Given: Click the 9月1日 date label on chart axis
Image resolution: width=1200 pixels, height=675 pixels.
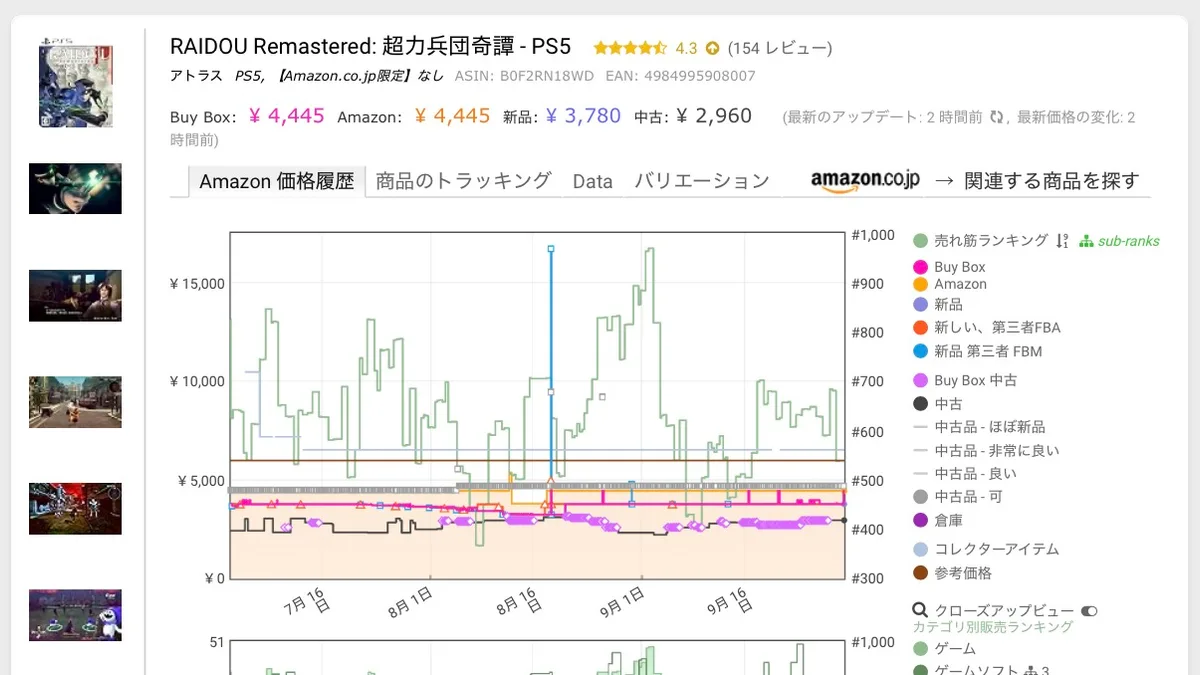Looking at the screenshot, I should coord(623,604).
